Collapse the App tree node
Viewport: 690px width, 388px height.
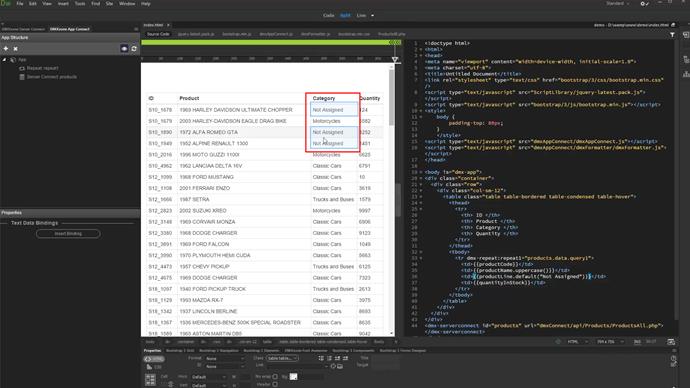point(4,59)
